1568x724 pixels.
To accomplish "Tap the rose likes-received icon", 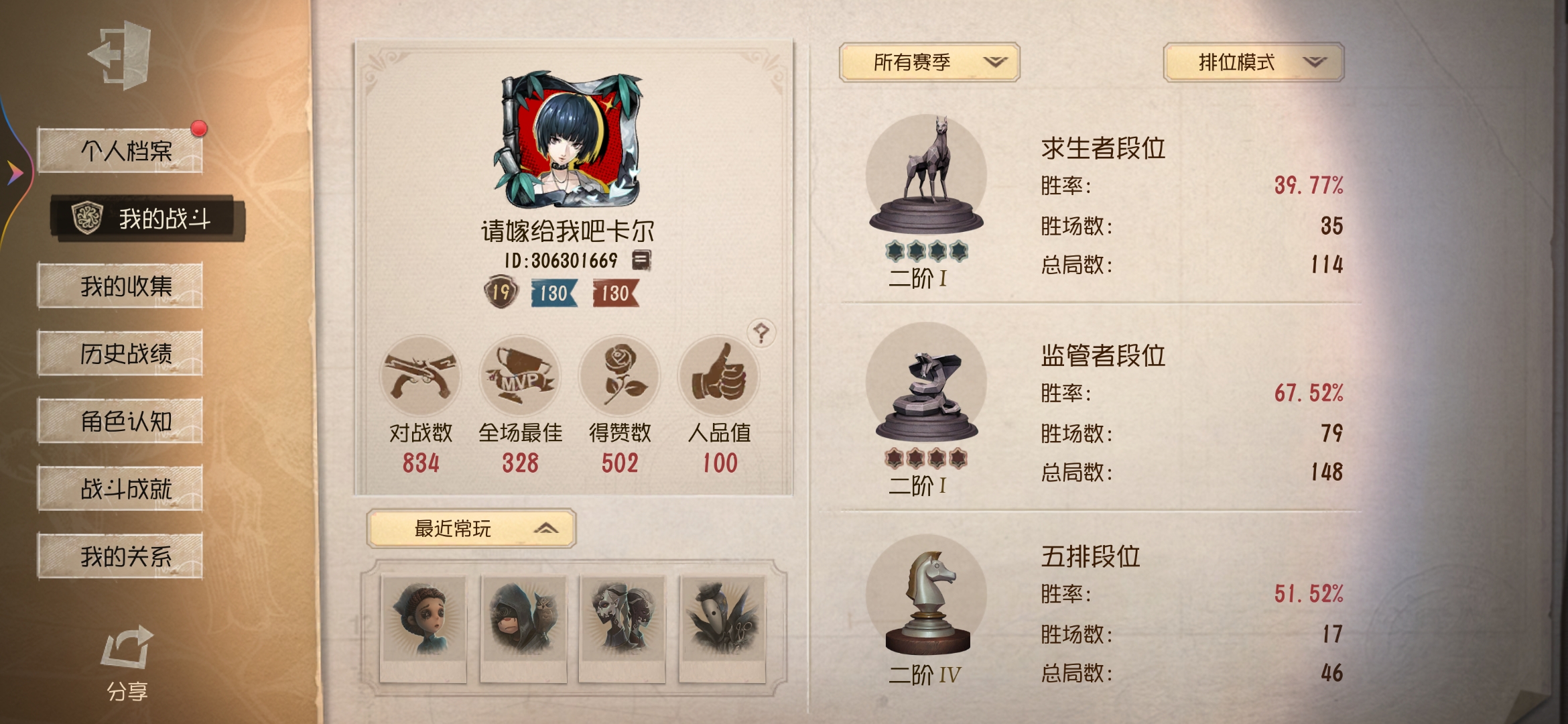I will coord(620,376).
